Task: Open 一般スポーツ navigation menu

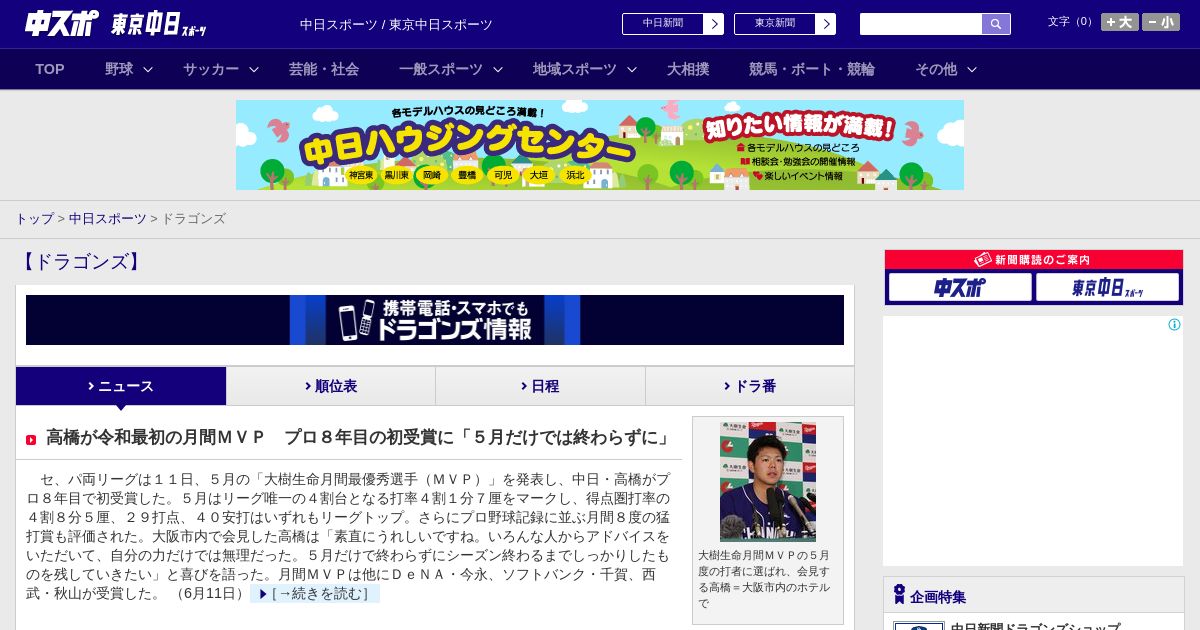Action: point(441,69)
